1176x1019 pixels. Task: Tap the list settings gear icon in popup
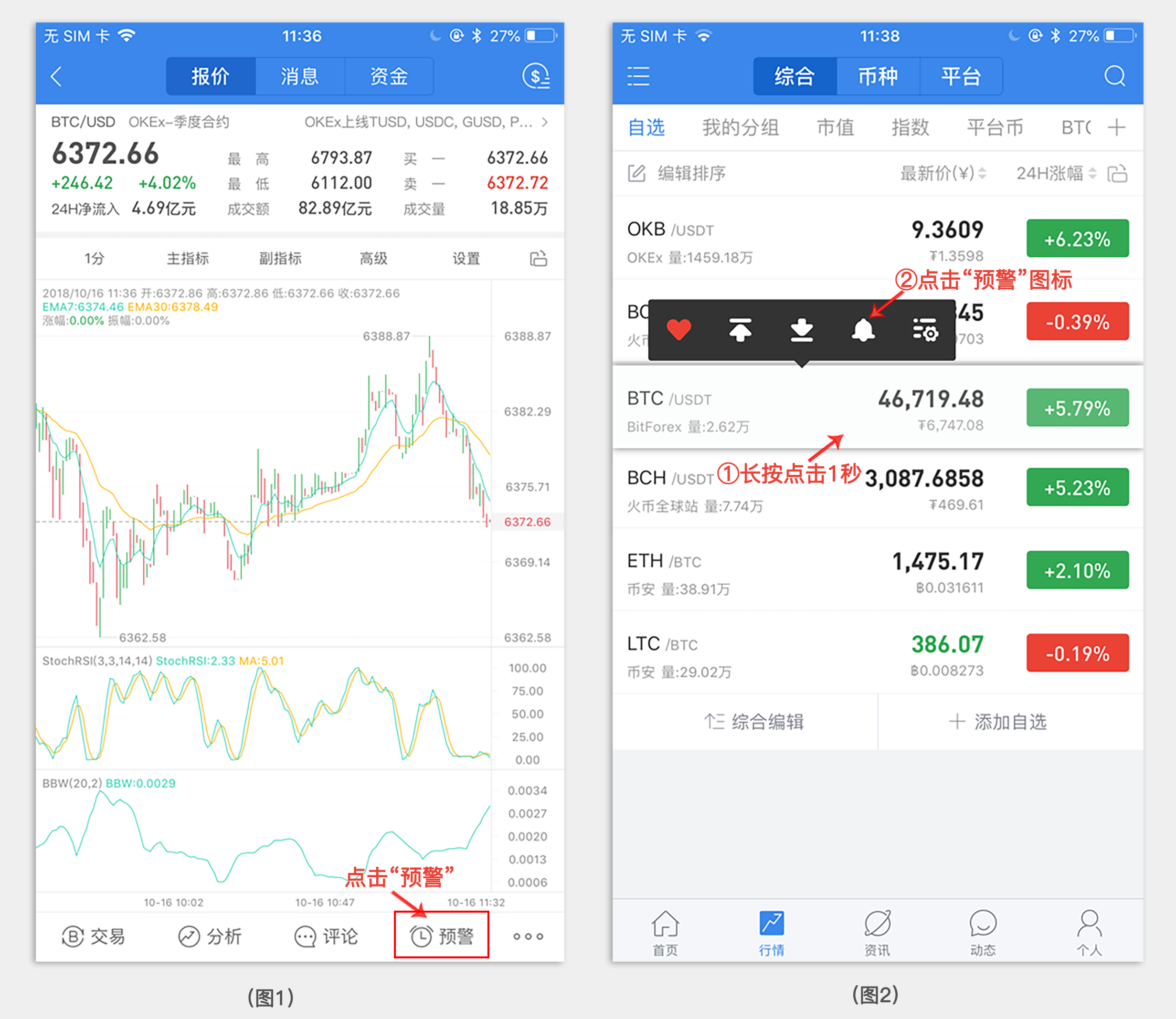925,330
